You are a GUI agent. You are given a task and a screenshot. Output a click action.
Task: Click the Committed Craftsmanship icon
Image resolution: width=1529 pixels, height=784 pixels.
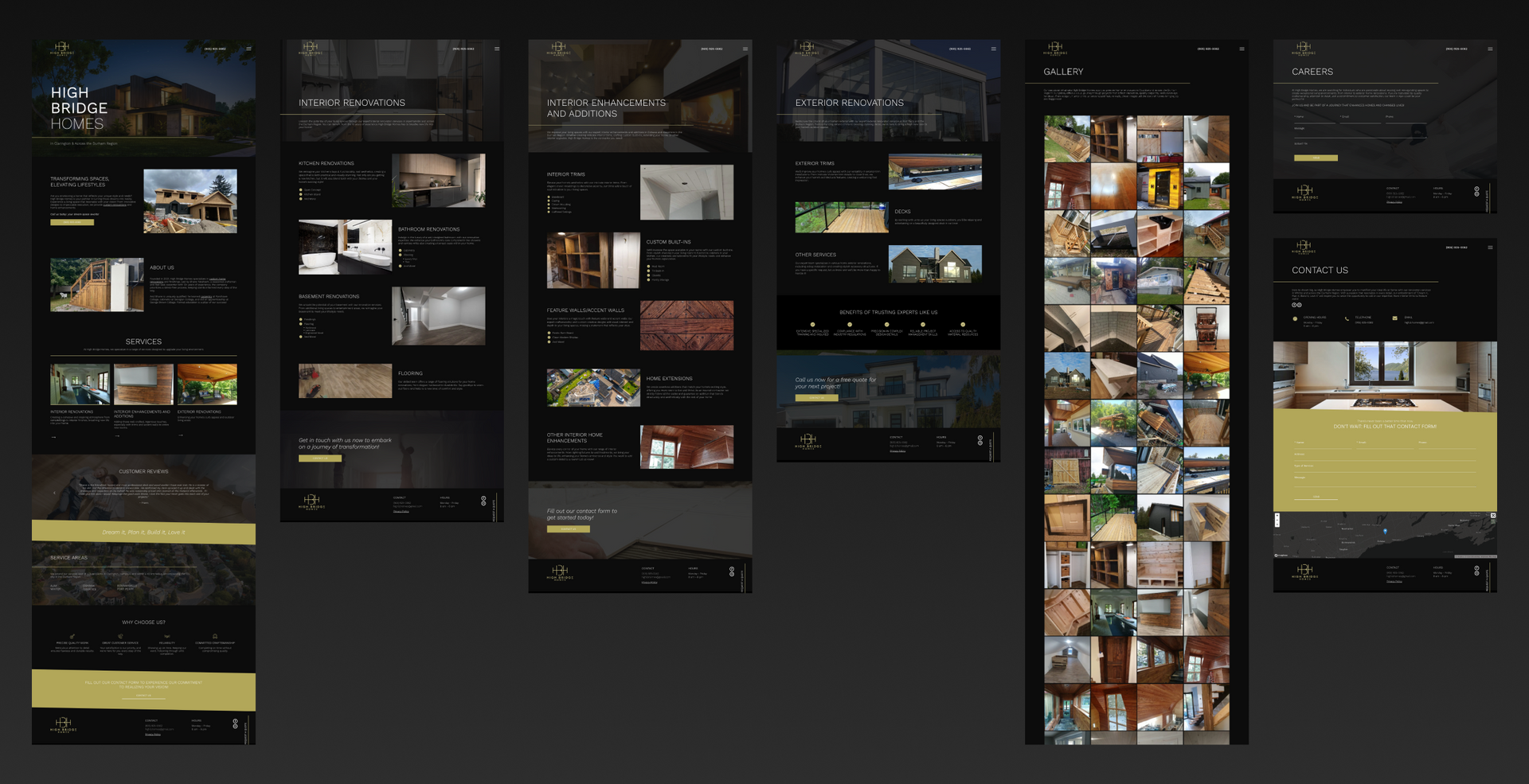215,637
